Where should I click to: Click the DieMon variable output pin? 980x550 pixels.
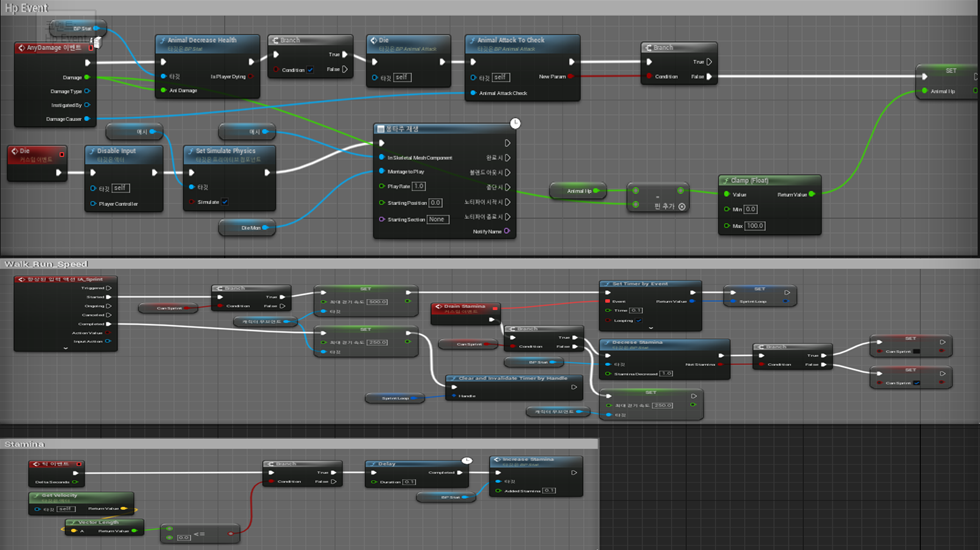pyautogui.click(x=265, y=228)
